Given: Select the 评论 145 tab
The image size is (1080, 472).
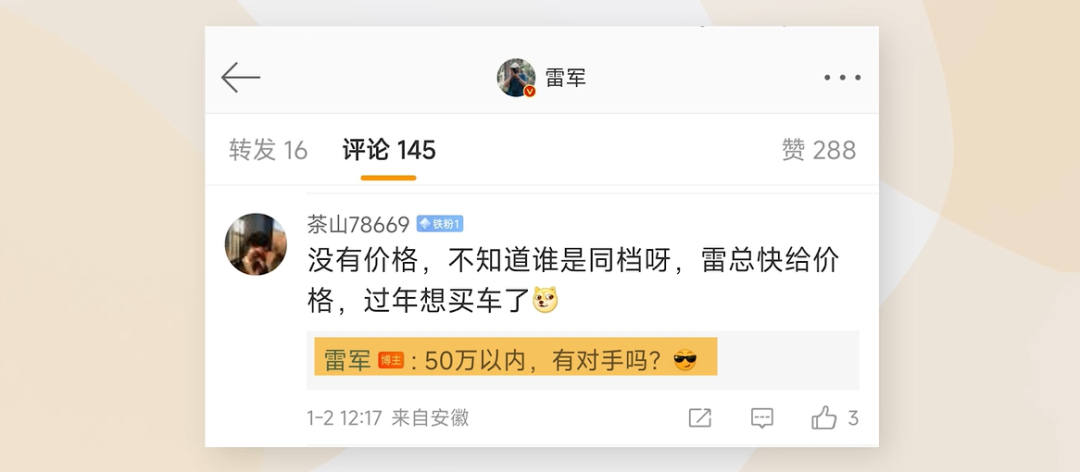Looking at the screenshot, I should [x=389, y=150].
